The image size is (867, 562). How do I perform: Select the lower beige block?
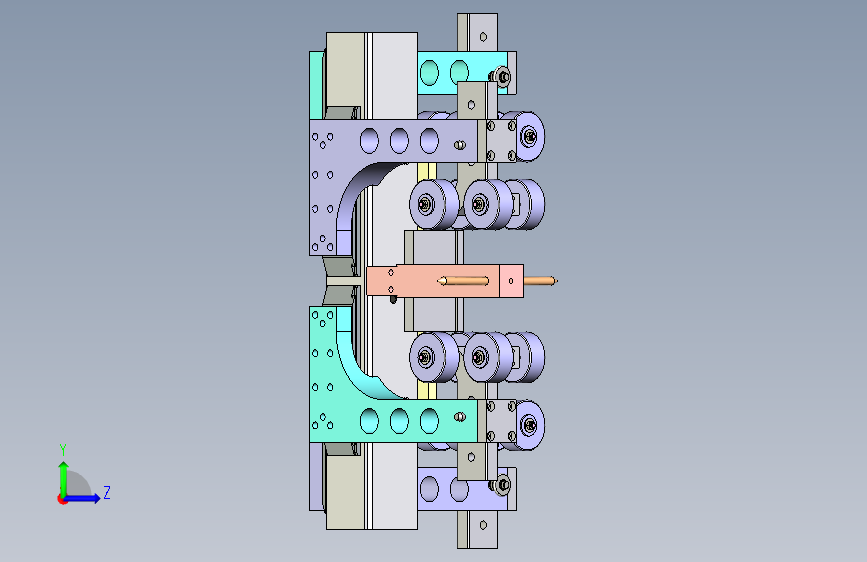click(x=345, y=492)
